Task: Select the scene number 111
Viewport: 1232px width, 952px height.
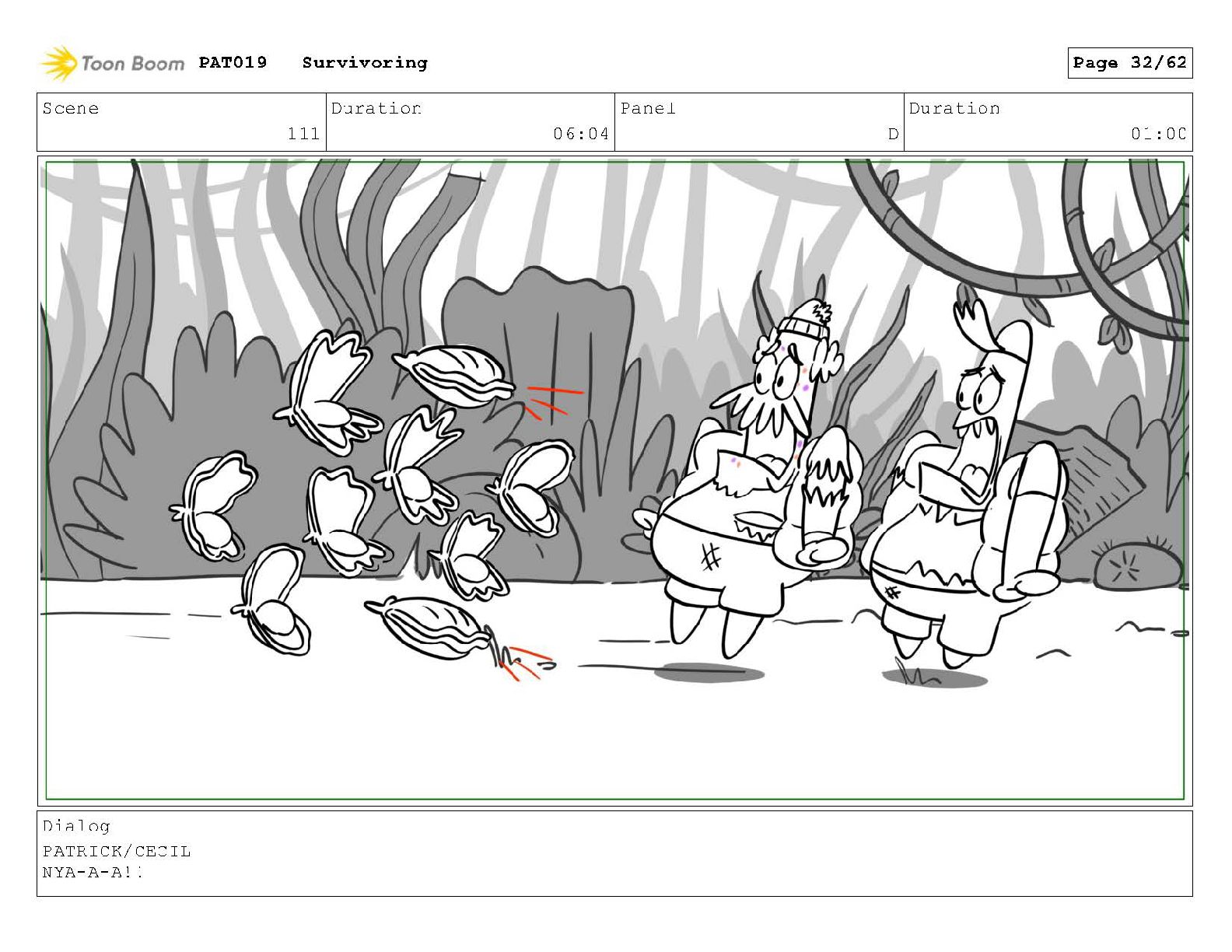Action: 303,134
